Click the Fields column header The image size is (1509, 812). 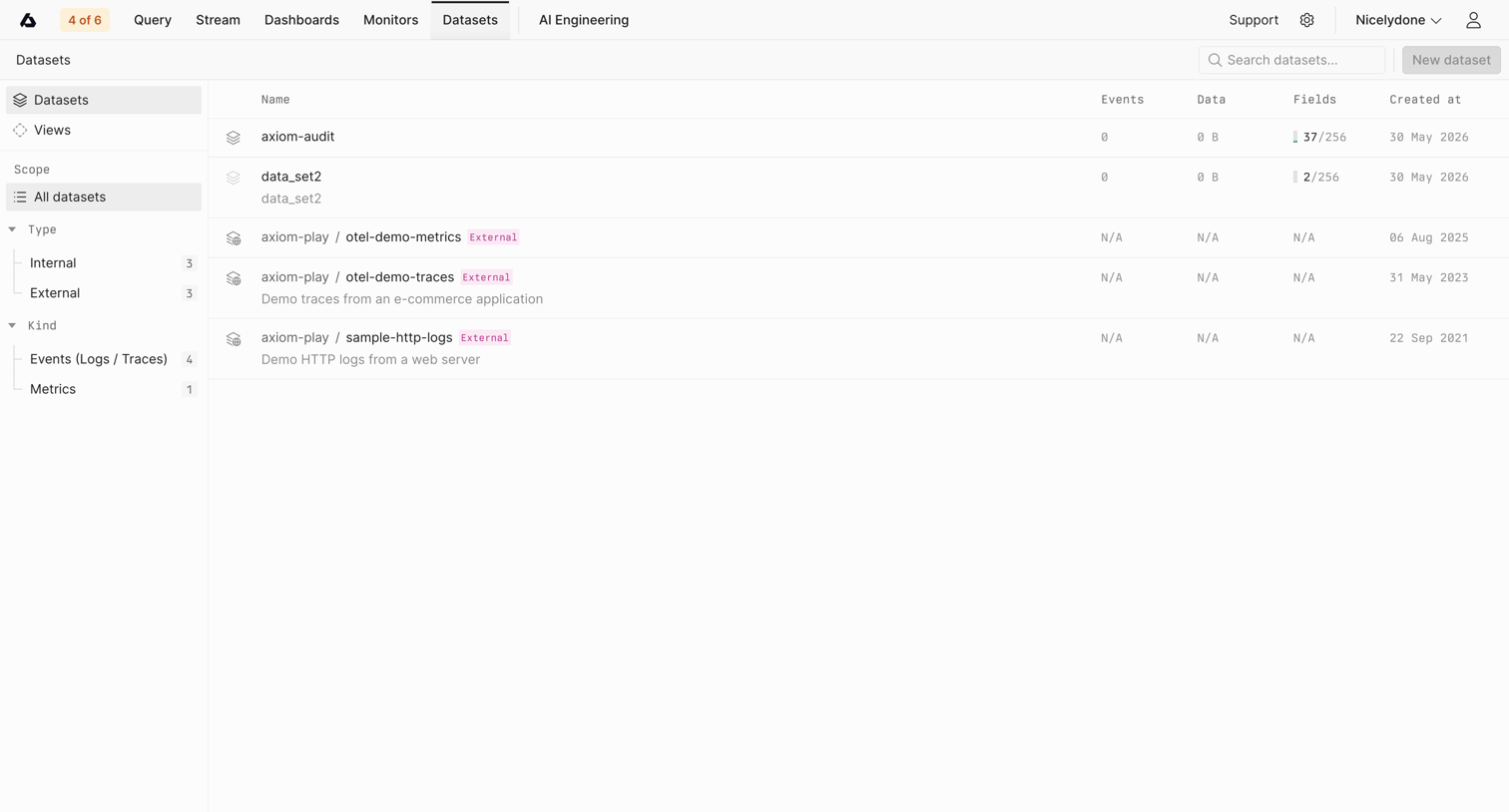pos(1314,100)
